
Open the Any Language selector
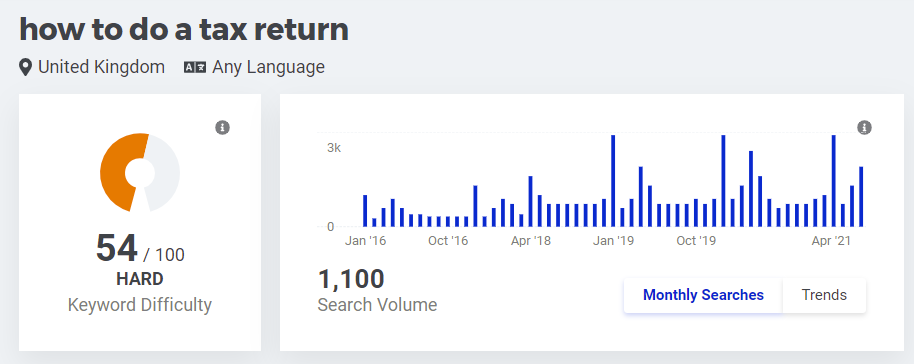click(x=255, y=67)
